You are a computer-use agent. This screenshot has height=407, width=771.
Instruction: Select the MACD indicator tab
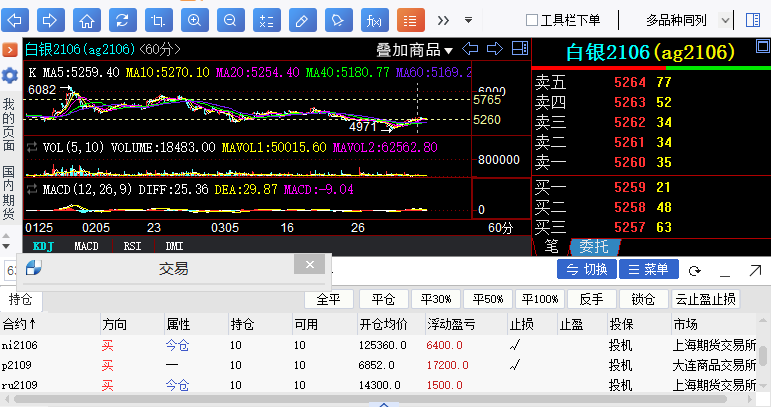pyautogui.click(x=87, y=246)
